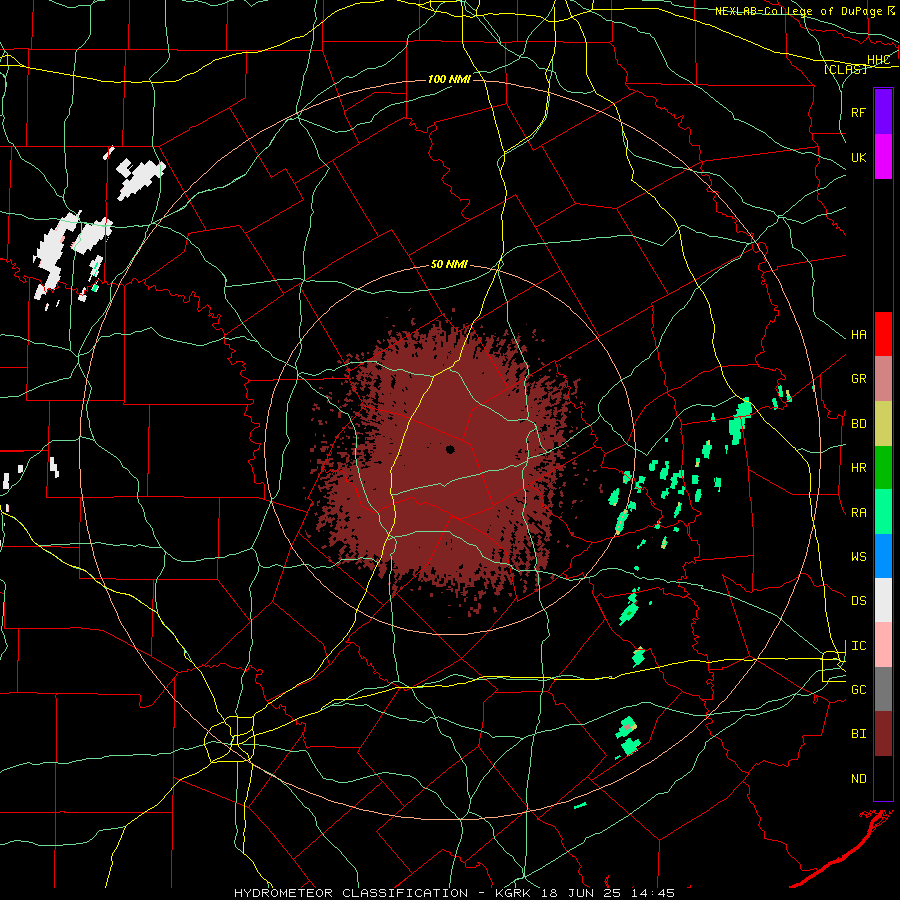Click the "IC" legend label
The width and height of the screenshot is (900, 900).
point(858,646)
